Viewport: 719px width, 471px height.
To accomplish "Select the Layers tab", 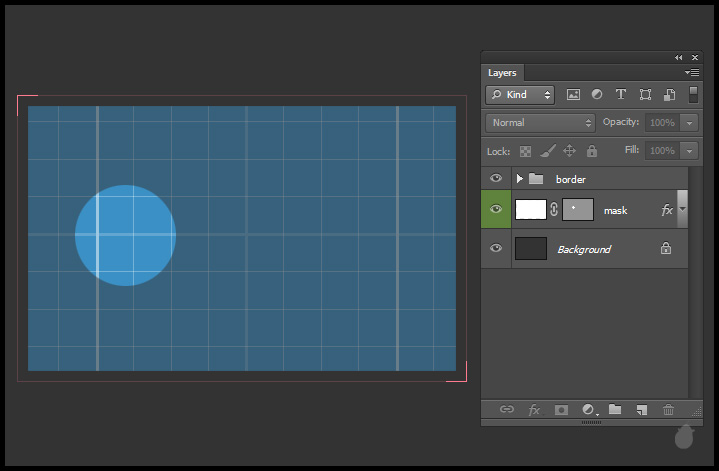I will (x=502, y=73).
